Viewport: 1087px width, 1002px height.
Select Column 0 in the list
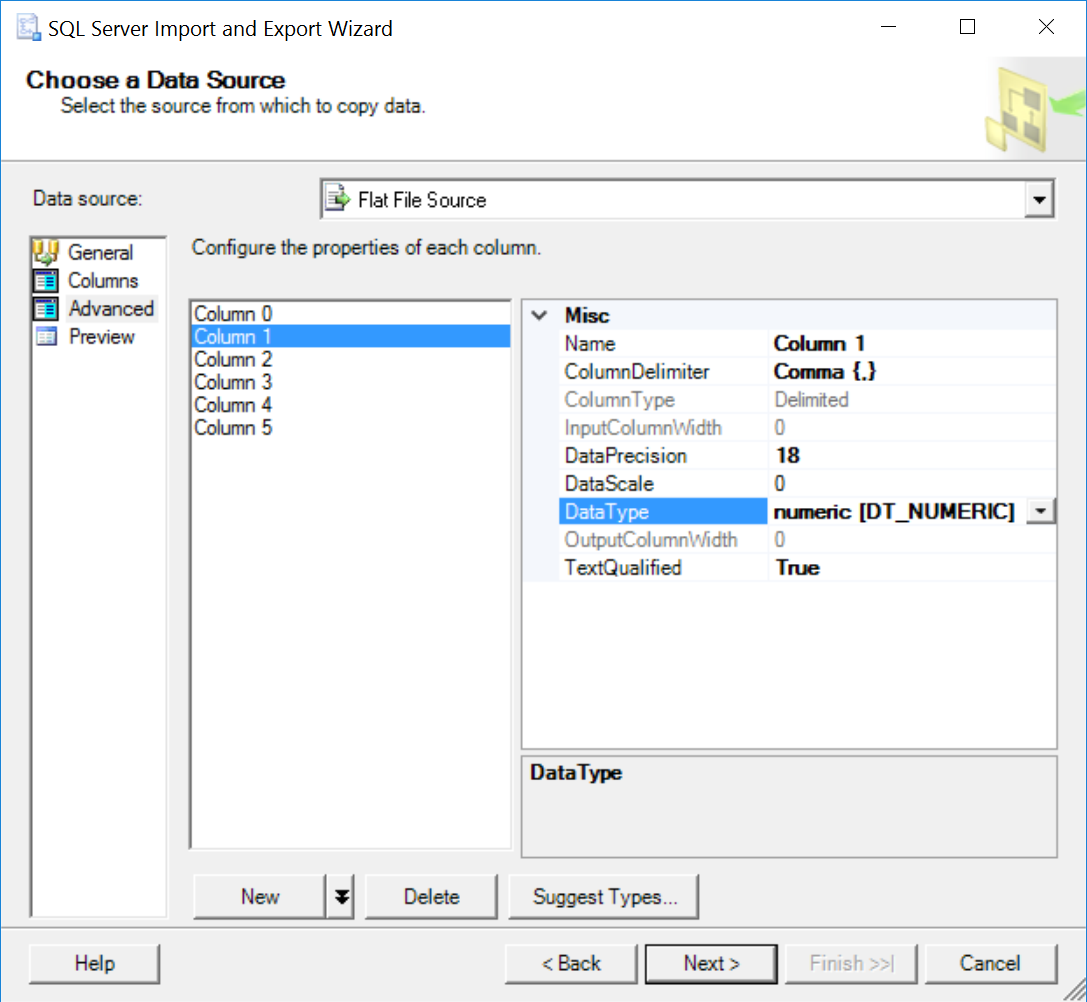pyautogui.click(x=233, y=314)
